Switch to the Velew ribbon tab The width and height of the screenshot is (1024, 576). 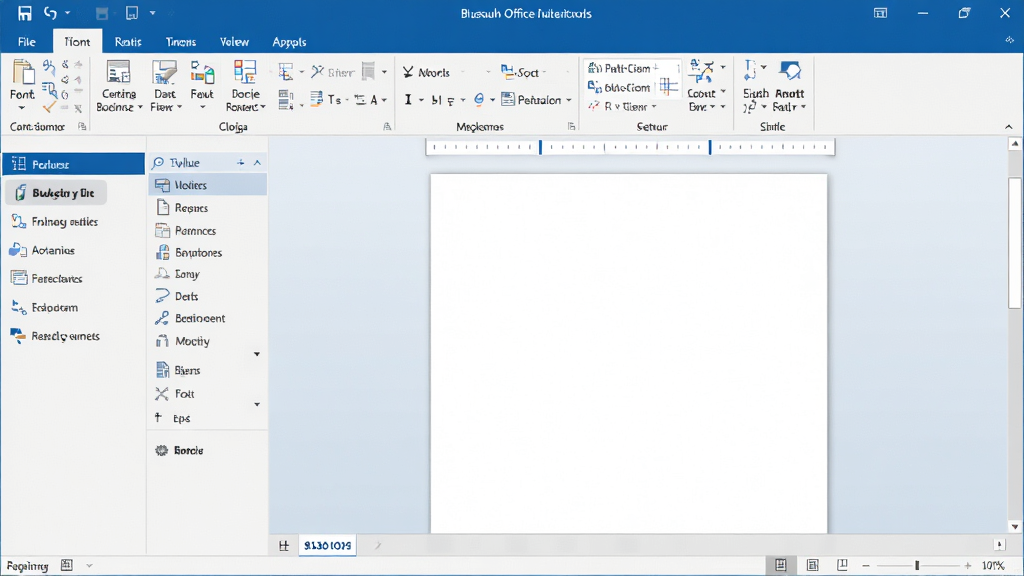tap(234, 42)
